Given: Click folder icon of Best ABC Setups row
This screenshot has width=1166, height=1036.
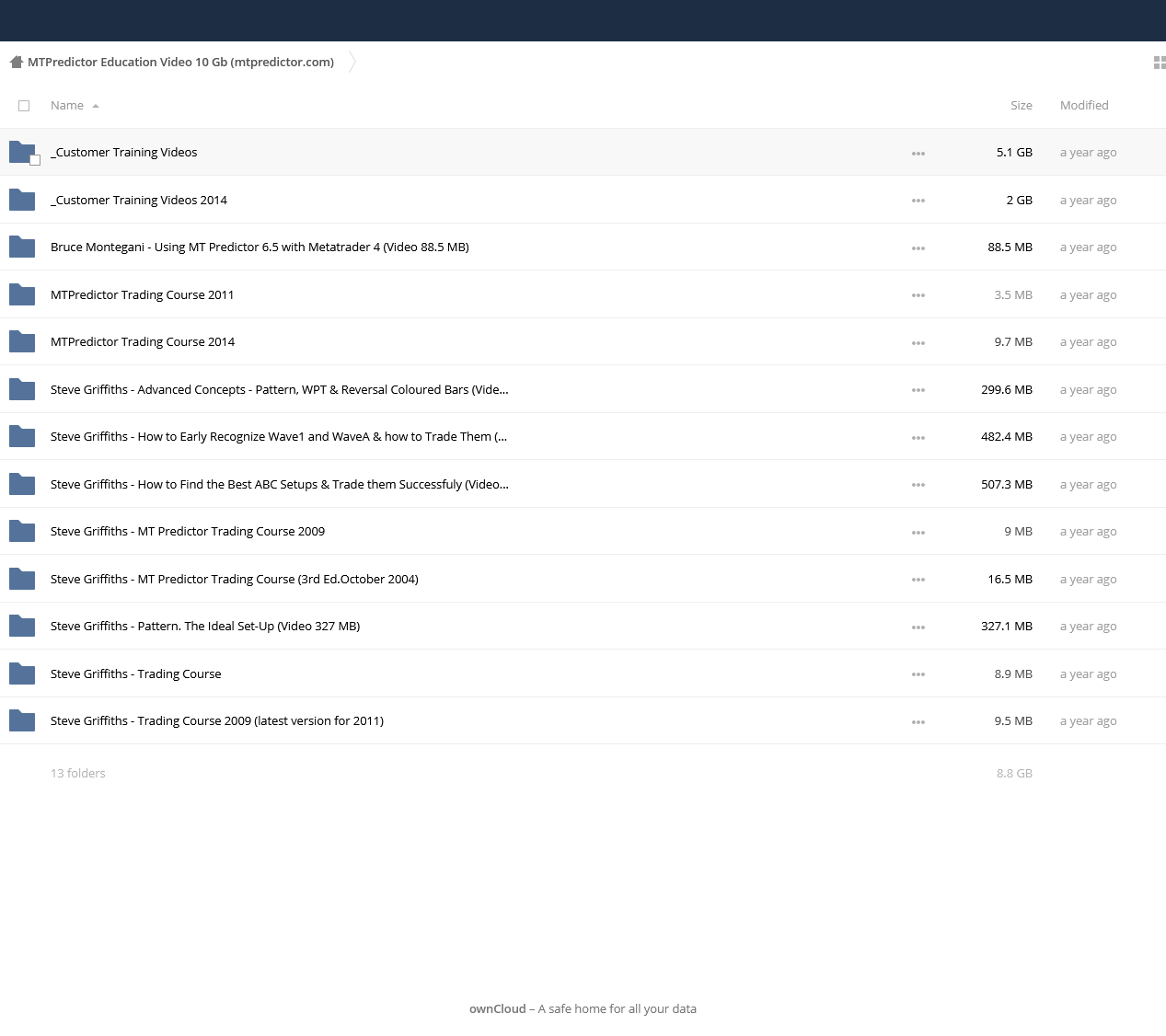Looking at the screenshot, I should pos(22,484).
